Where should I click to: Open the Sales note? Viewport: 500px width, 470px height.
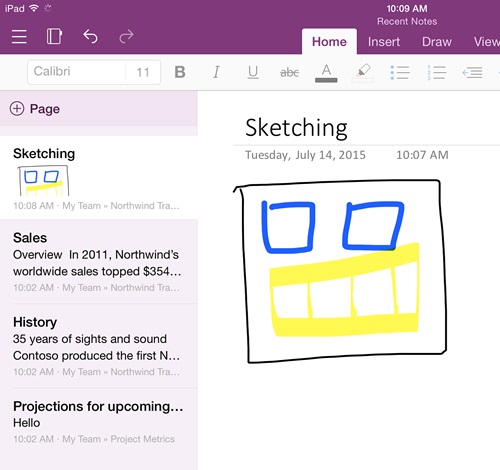(99, 261)
